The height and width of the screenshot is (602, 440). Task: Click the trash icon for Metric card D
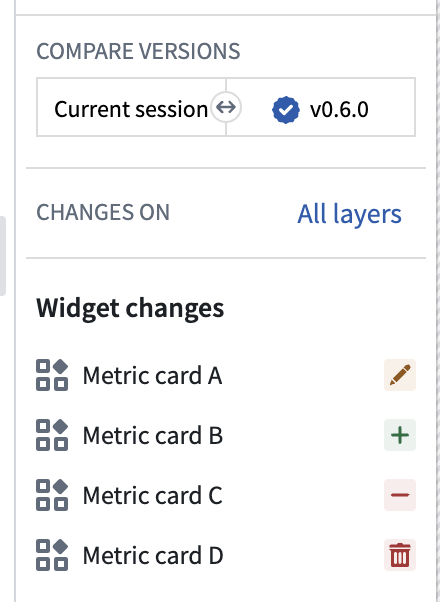(400, 555)
